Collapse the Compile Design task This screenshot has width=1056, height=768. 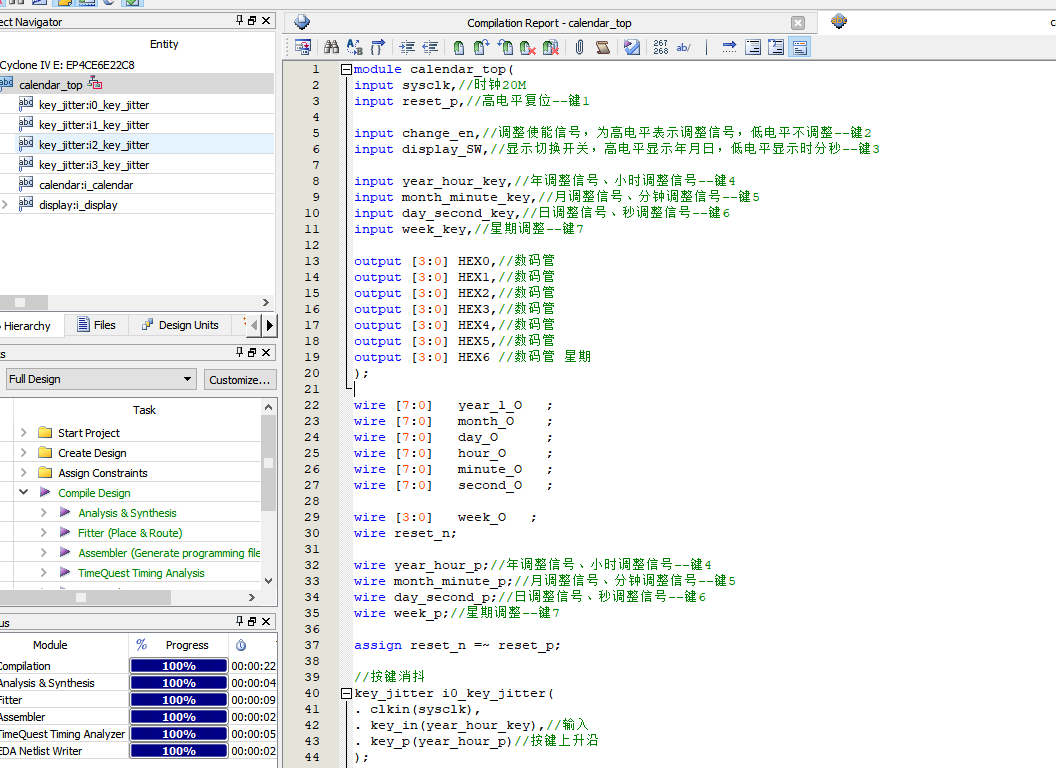coord(24,492)
